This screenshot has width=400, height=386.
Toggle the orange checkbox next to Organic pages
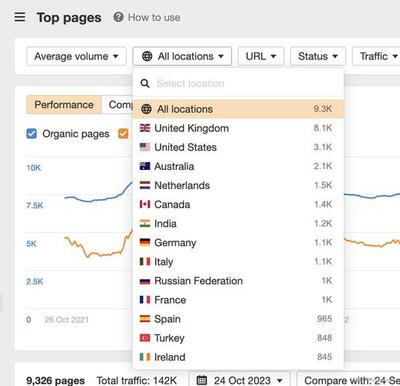pyautogui.click(x=123, y=134)
